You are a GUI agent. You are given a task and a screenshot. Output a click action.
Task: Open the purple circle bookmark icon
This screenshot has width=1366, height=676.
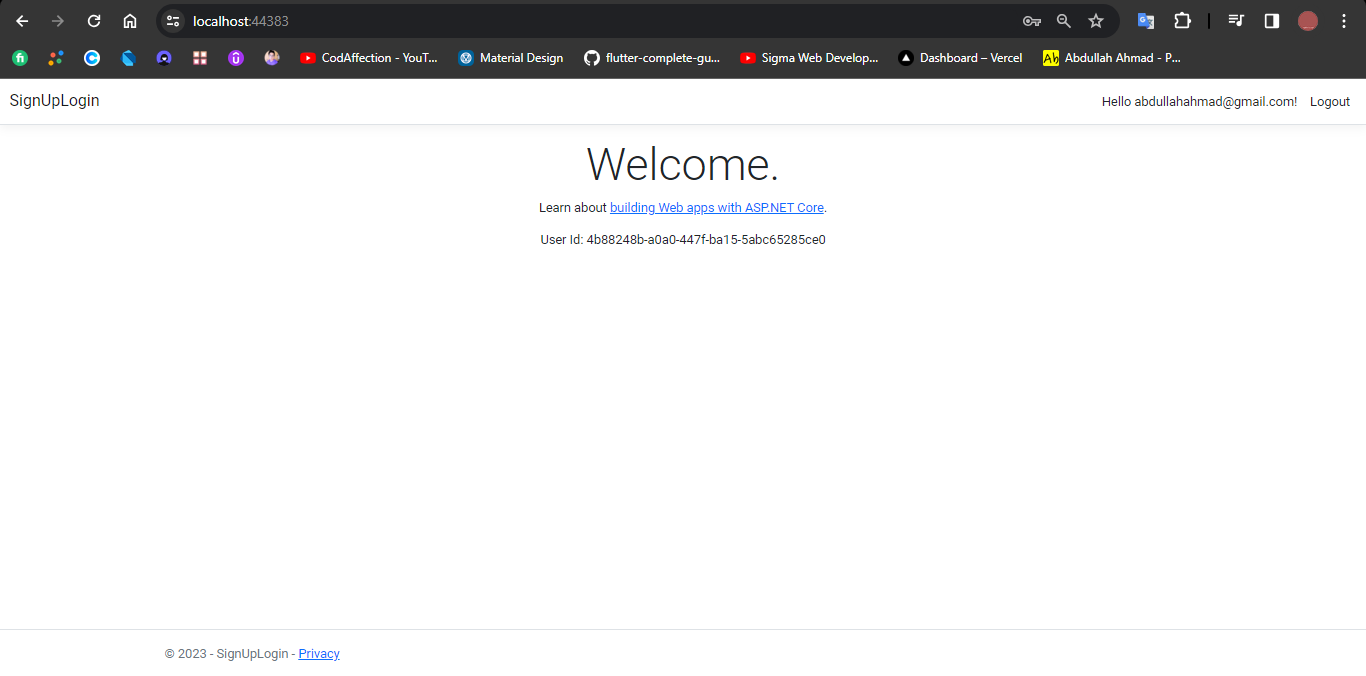(236, 58)
